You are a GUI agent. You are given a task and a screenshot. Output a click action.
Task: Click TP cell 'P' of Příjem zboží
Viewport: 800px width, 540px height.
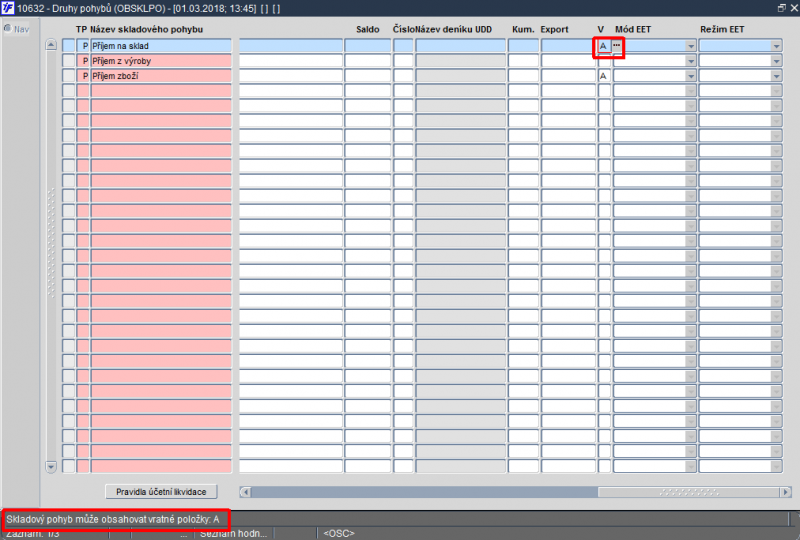click(83, 76)
